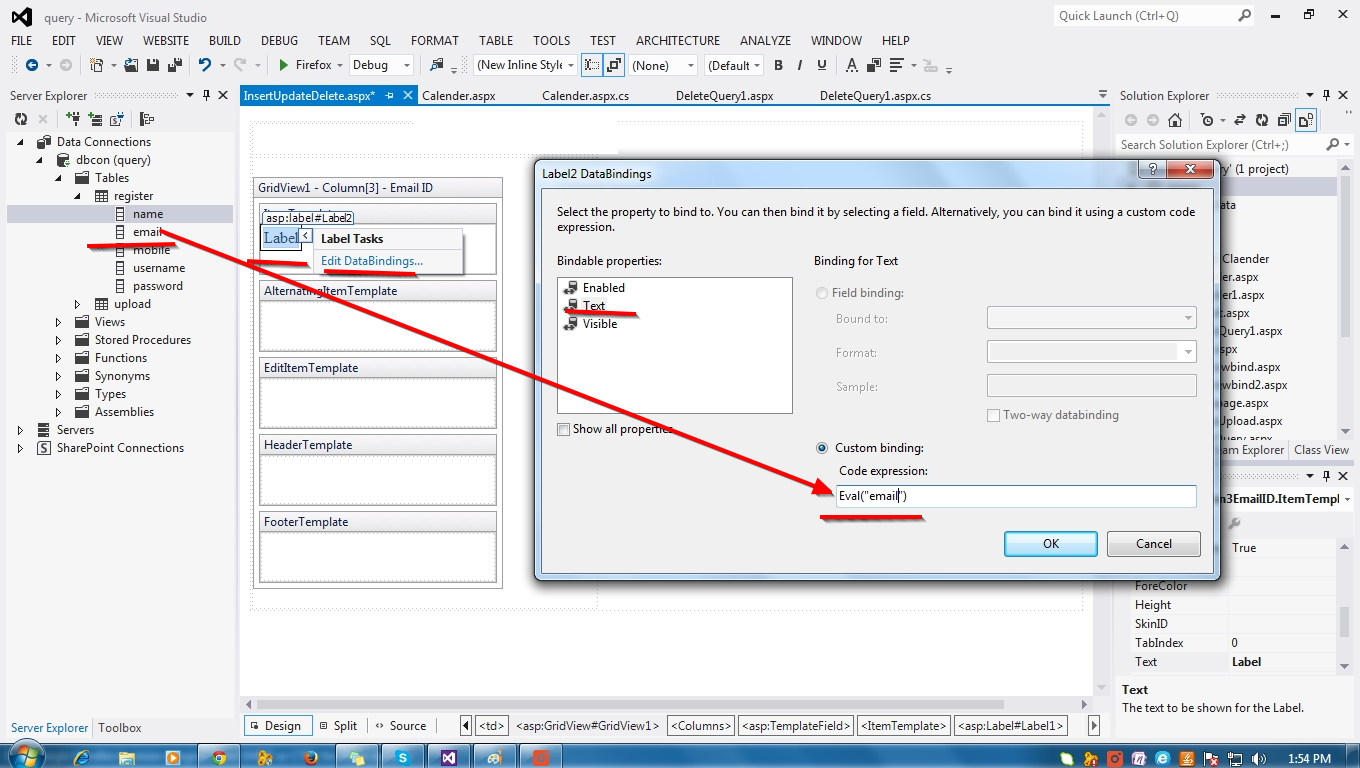This screenshot has width=1360, height=768.
Task: Toggle Bold formatting on the toolbar
Action: tap(779, 65)
